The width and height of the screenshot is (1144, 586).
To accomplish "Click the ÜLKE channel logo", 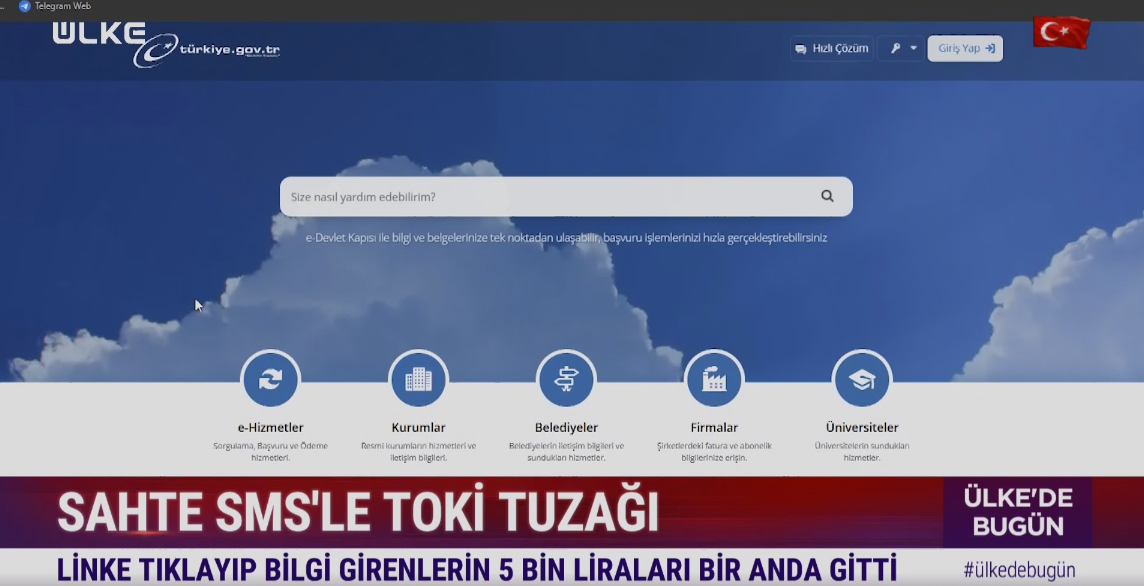I will click(98, 32).
